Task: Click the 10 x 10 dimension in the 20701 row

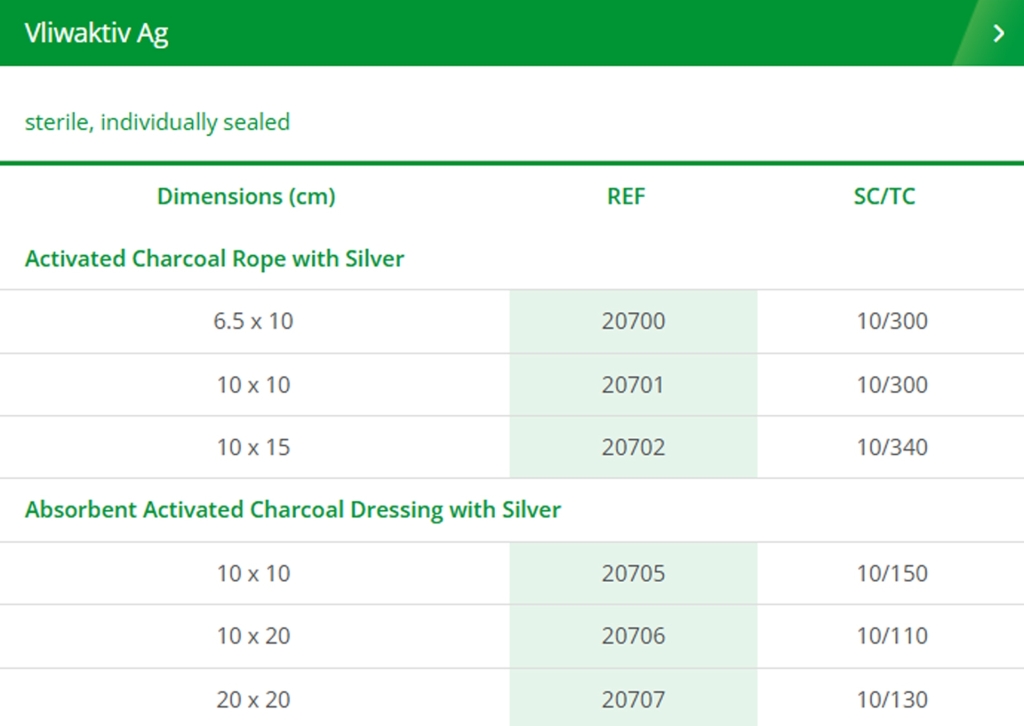Action: coord(253,385)
